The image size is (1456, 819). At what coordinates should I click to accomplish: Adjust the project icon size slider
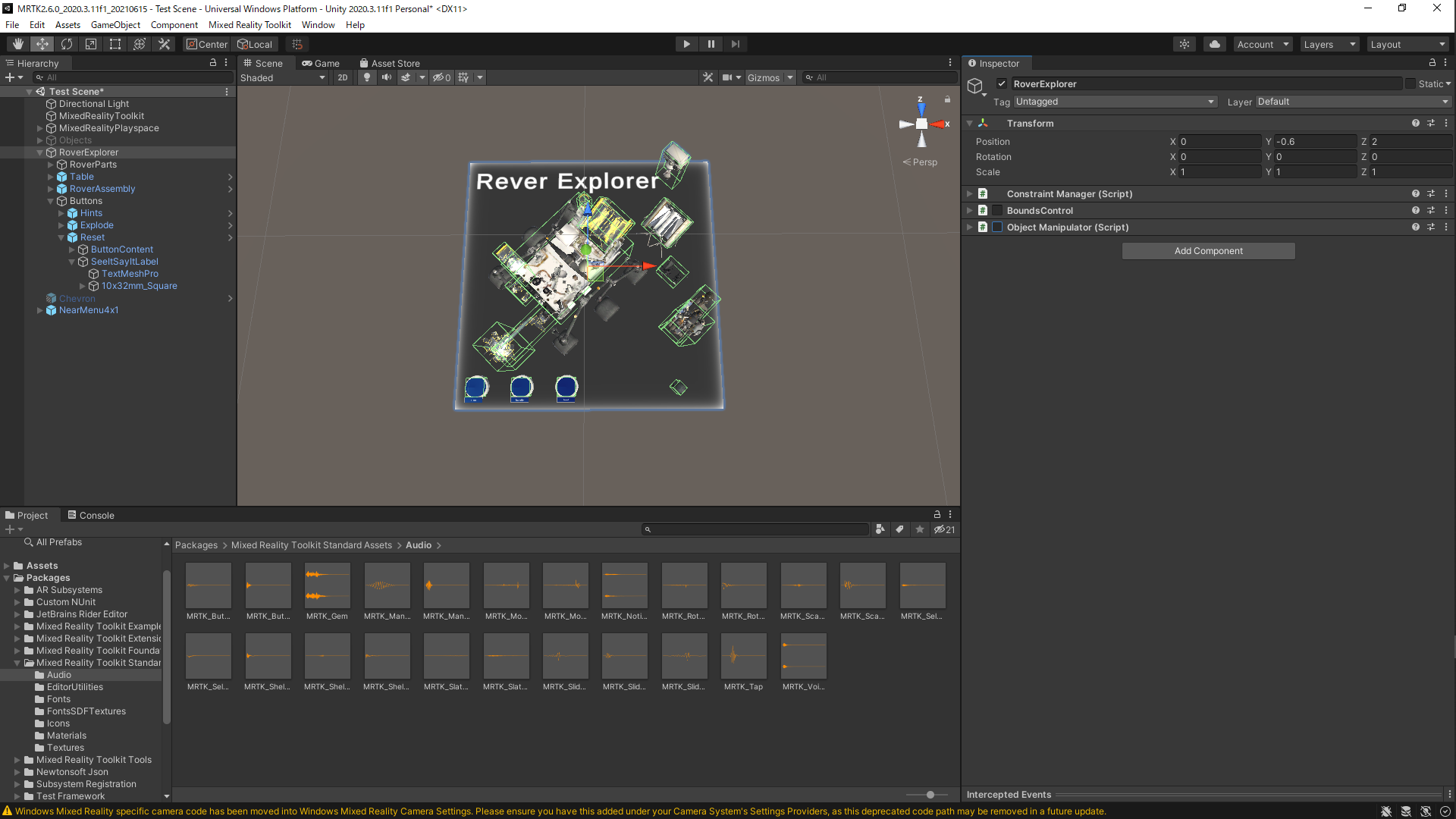click(x=930, y=795)
